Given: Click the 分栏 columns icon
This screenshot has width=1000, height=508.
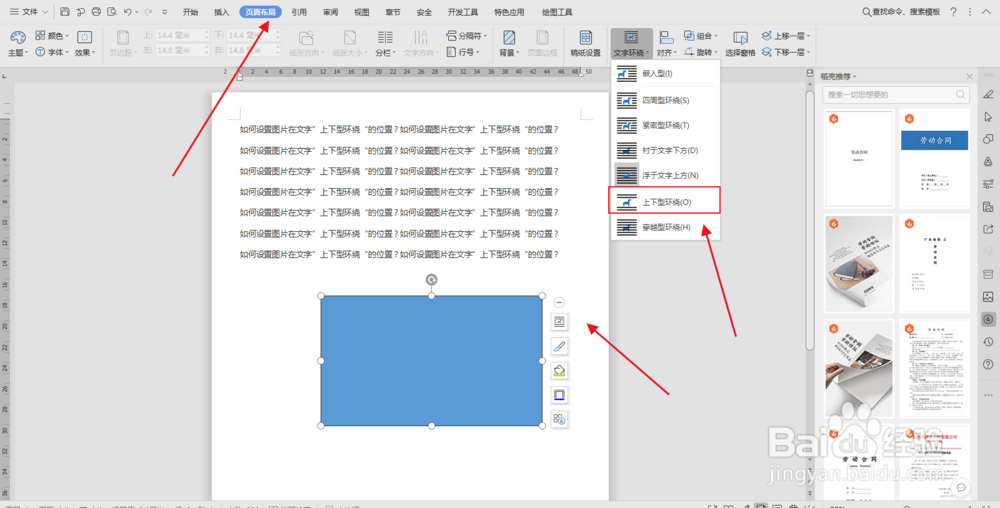Looking at the screenshot, I should coord(385,37).
